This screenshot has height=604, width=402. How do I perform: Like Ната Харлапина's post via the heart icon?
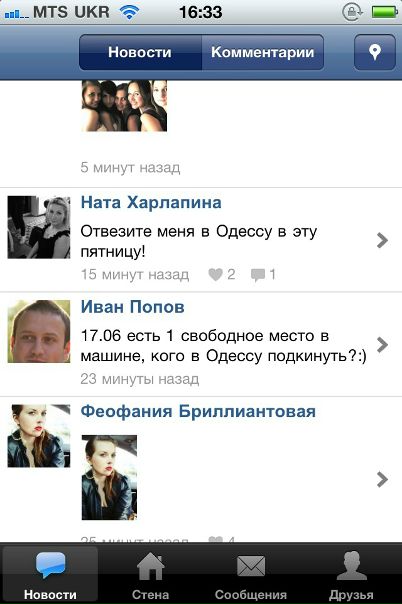(215, 274)
